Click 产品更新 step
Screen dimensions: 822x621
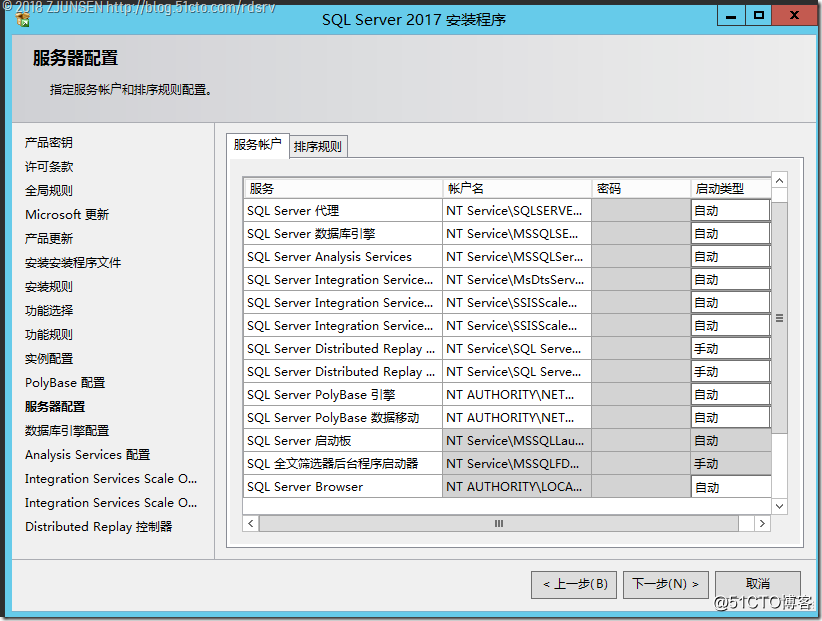(x=49, y=238)
